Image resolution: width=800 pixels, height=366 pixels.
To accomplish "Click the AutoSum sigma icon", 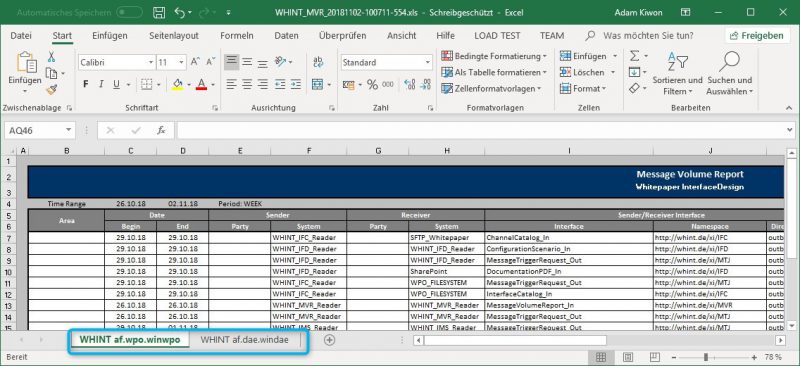I will 634,56.
